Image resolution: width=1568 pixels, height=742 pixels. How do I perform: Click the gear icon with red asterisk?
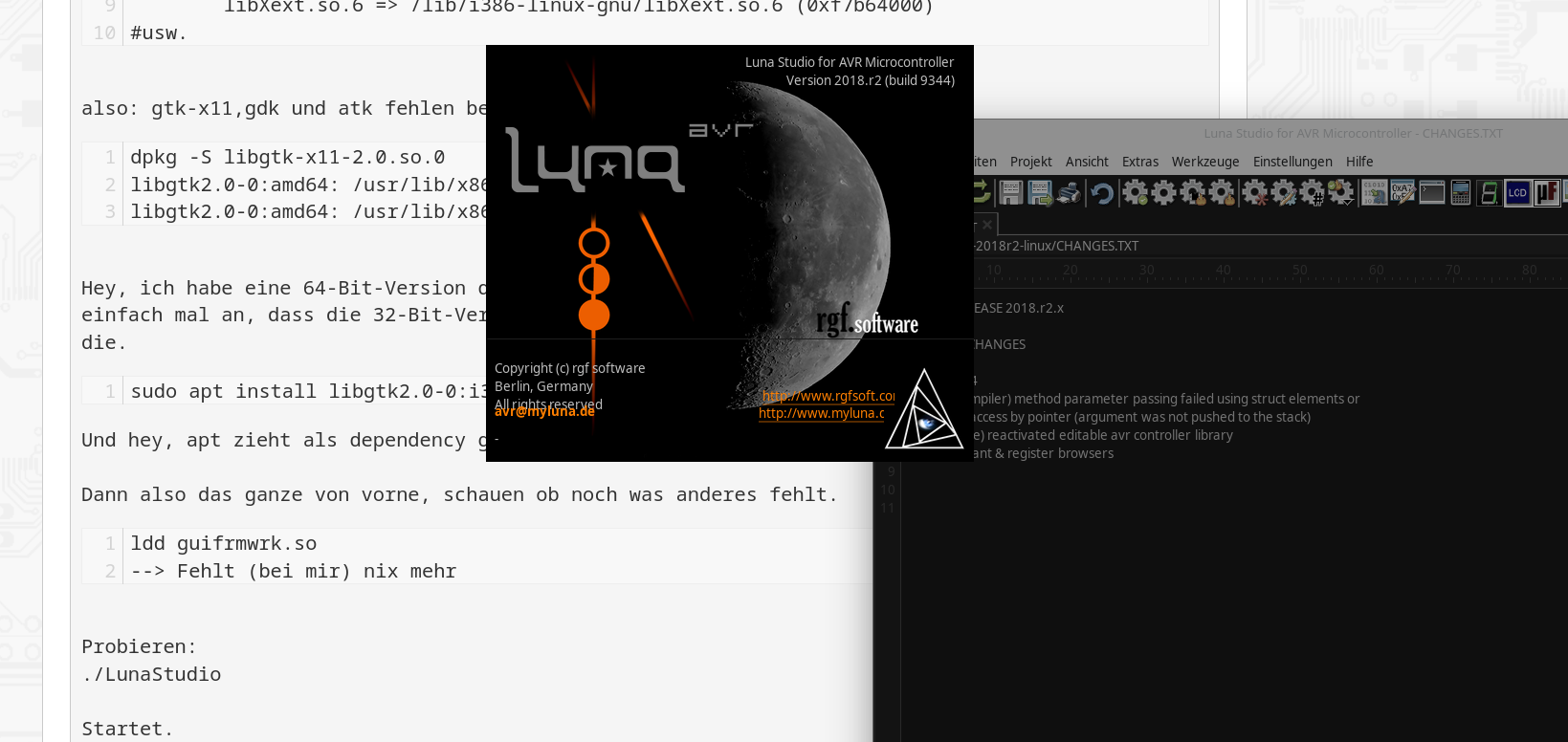pyautogui.click(x=1255, y=192)
